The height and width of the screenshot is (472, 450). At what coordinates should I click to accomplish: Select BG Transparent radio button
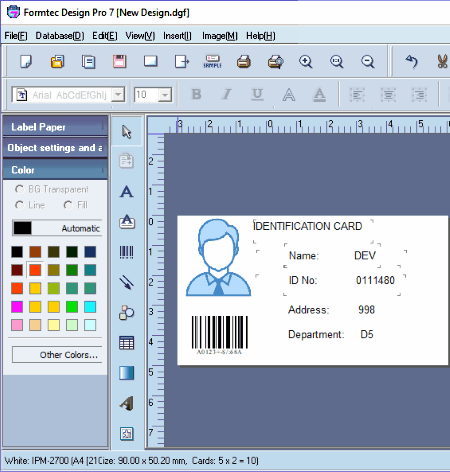tap(19, 189)
